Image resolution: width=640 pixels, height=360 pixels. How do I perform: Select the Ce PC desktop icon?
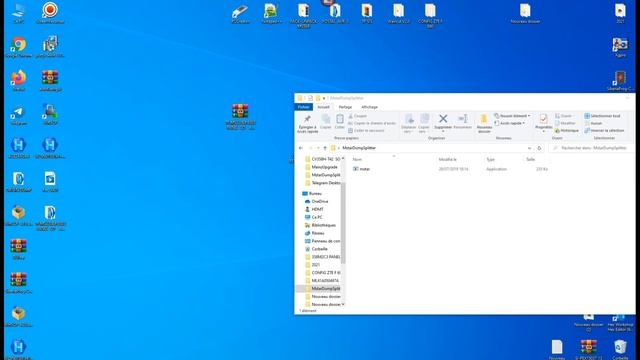18,13
